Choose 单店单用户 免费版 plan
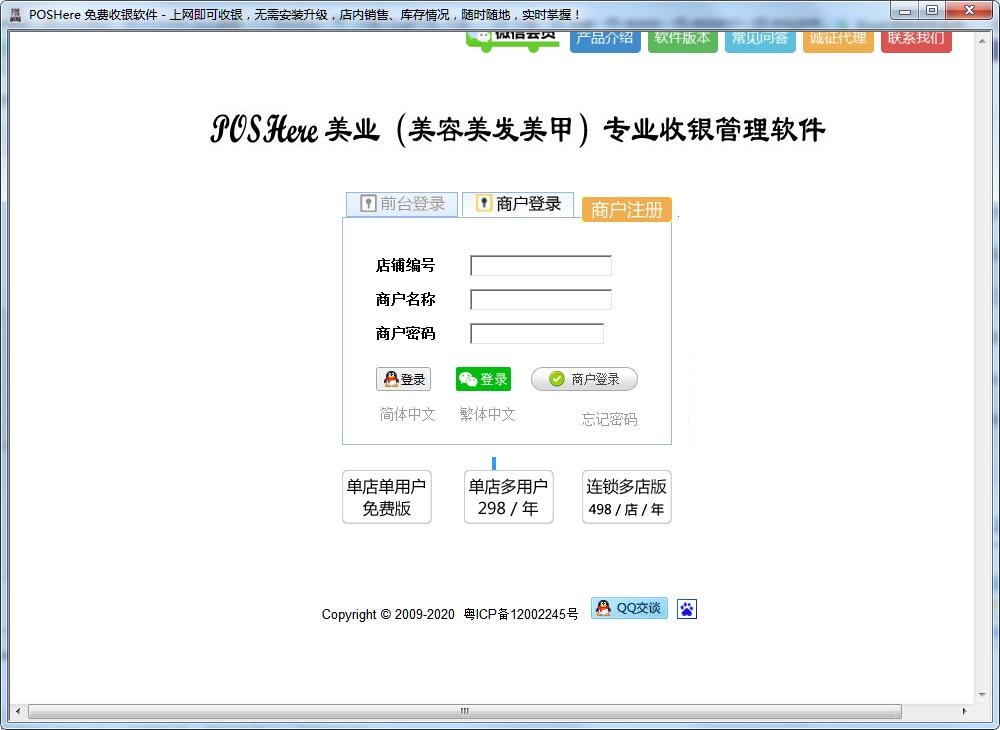The height and width of the screenshot is (730, 1000). coord(386,497)
